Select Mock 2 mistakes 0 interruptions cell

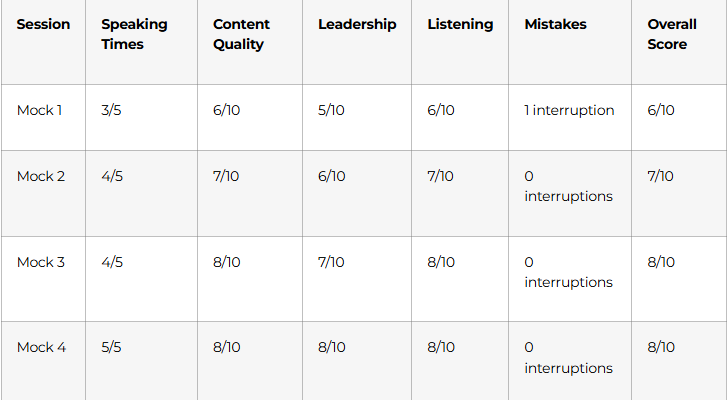click(568, 186)
